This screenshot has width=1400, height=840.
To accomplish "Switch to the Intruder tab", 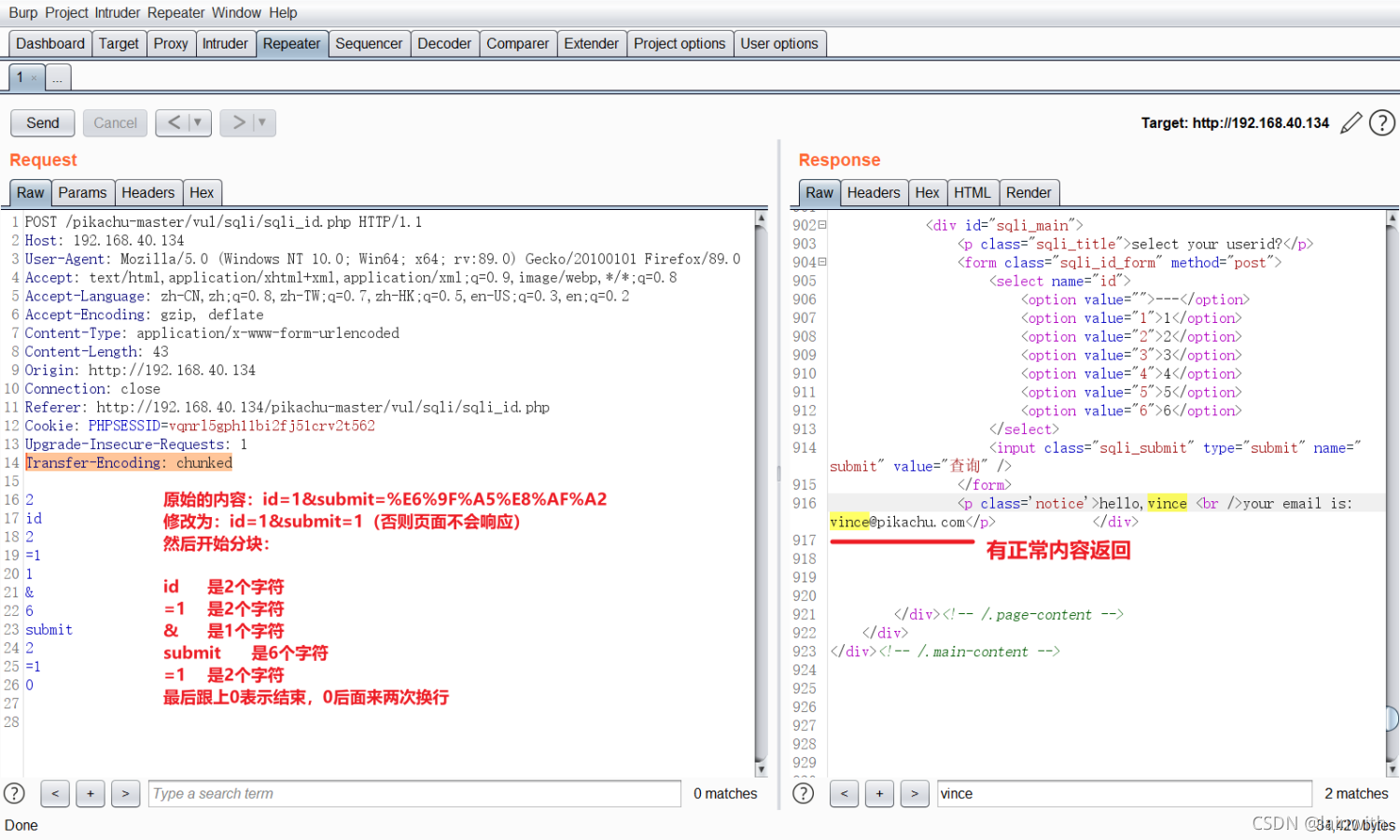I will [x=225, y=44].
